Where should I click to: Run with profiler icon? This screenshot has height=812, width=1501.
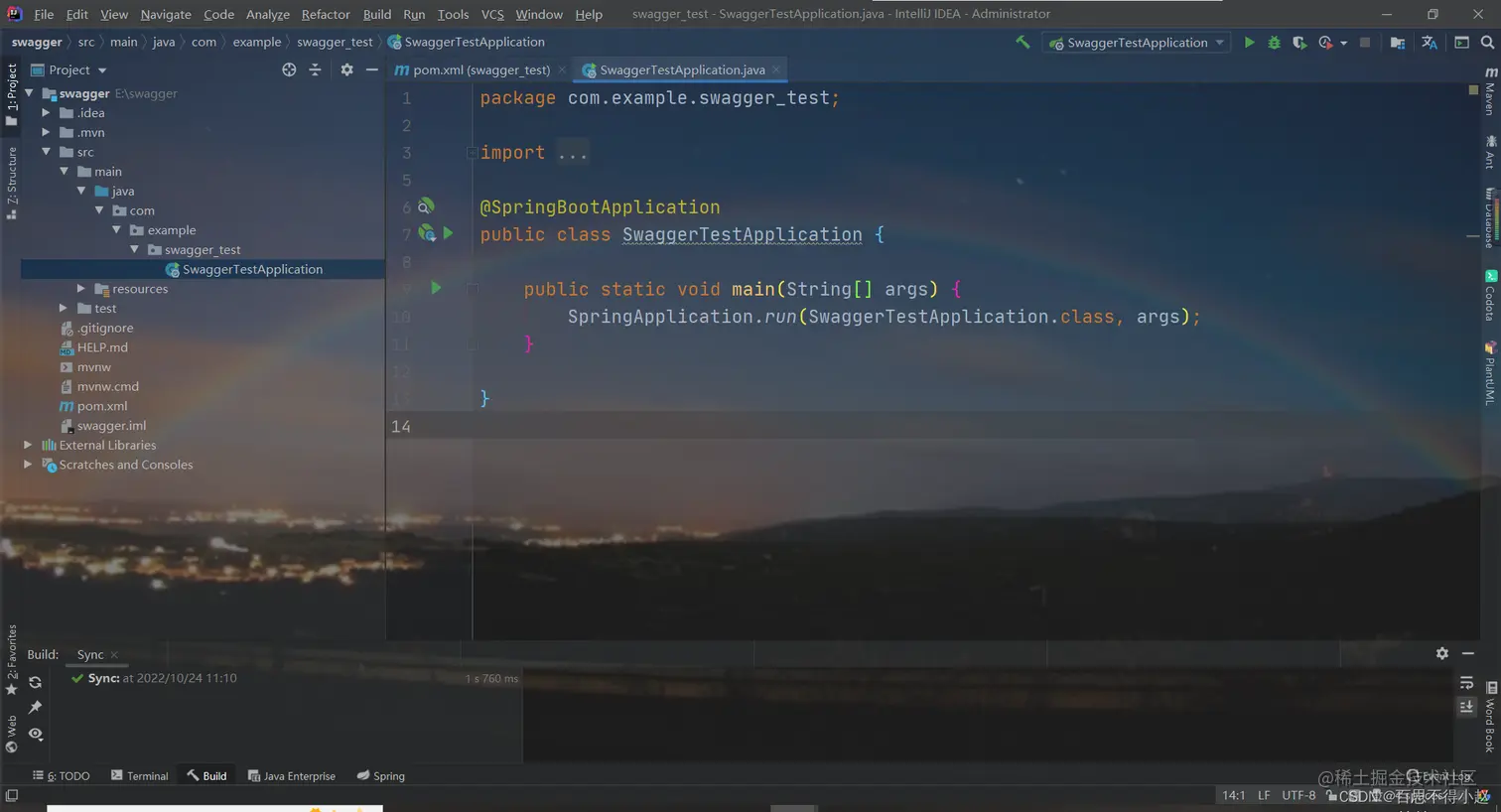pos(1324,43)
